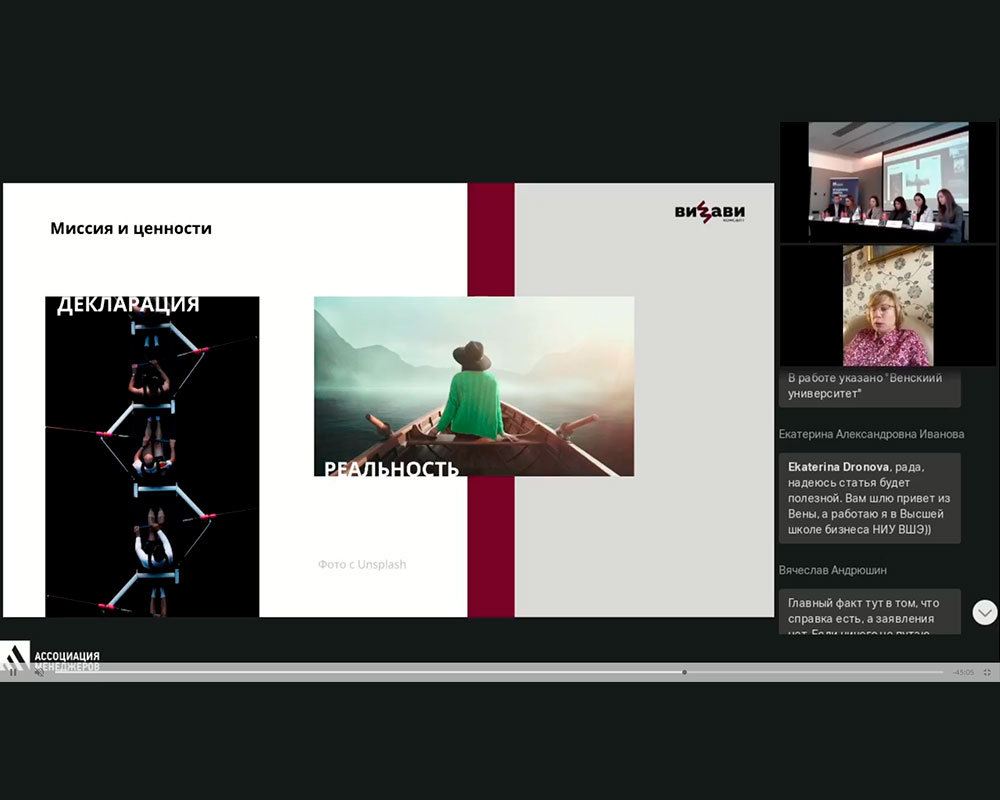
Task: Open Екатерина Александровна Иванова's chat name
Action: 871,434
